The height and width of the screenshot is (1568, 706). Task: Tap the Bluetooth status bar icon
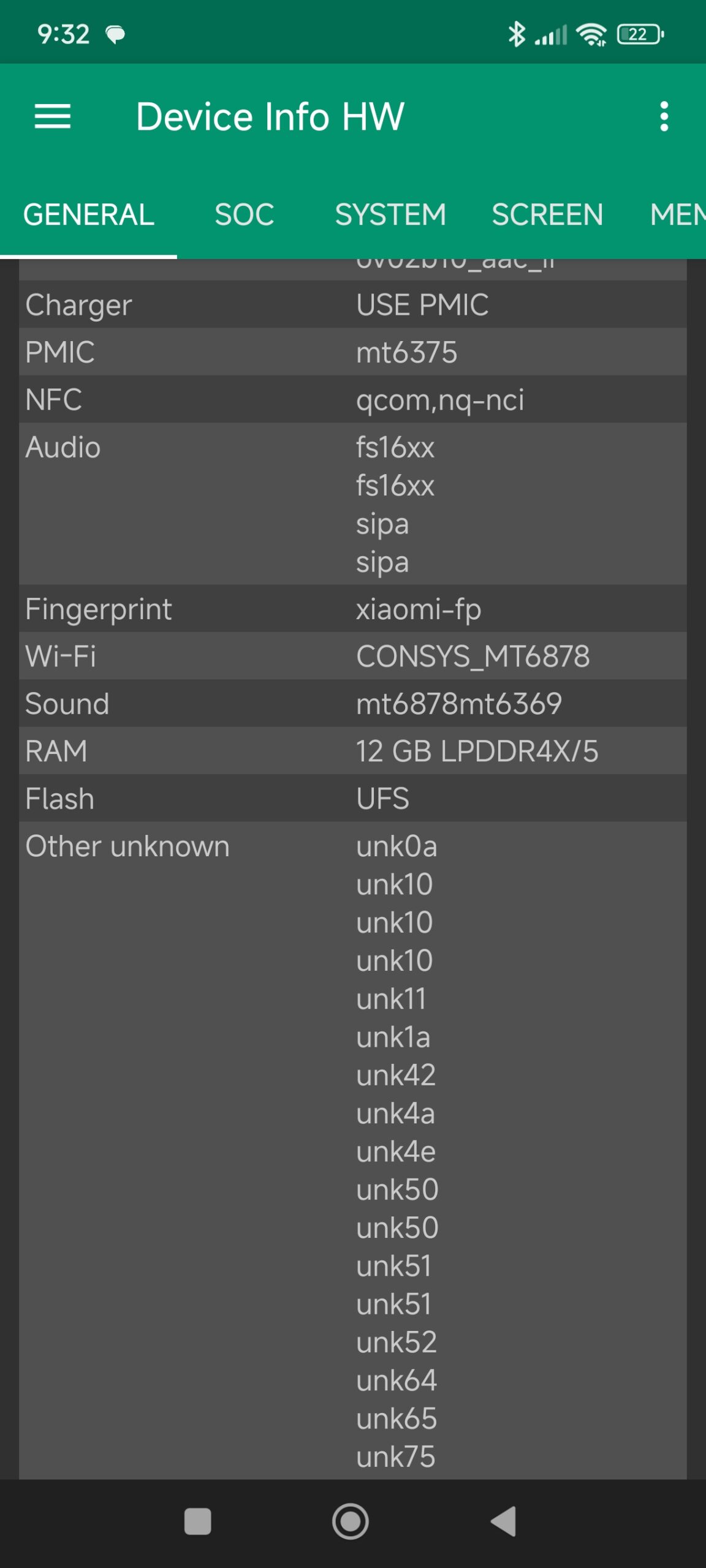point(517,34)
